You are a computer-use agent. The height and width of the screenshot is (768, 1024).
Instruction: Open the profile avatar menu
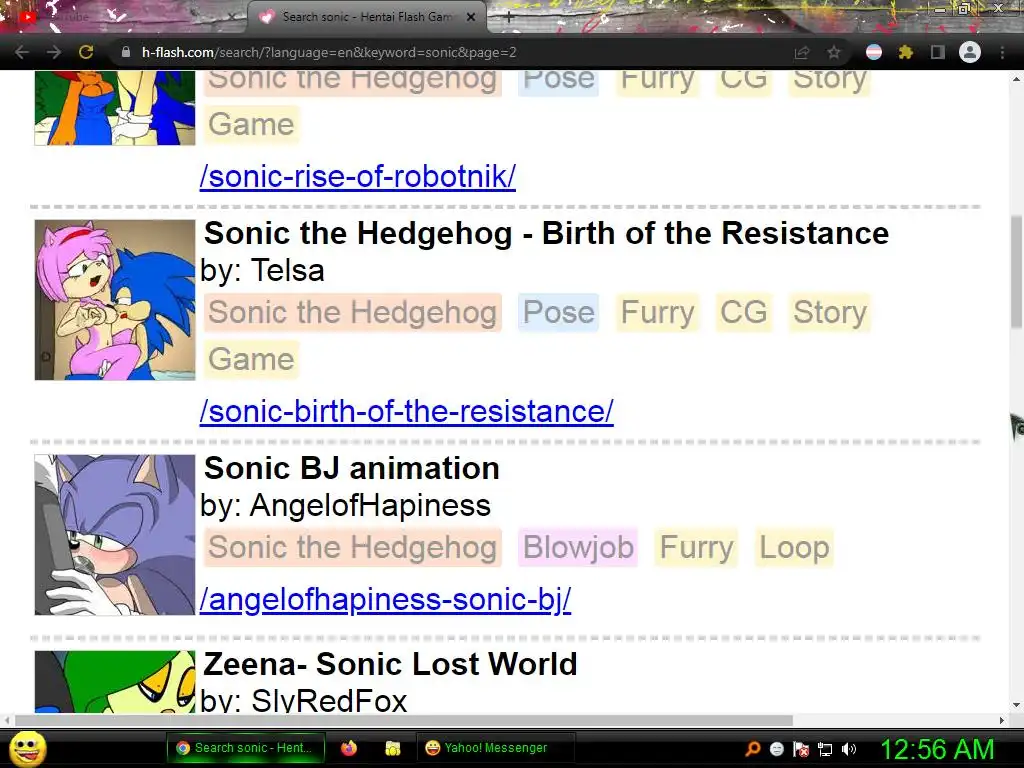click(x=970, y=52)
